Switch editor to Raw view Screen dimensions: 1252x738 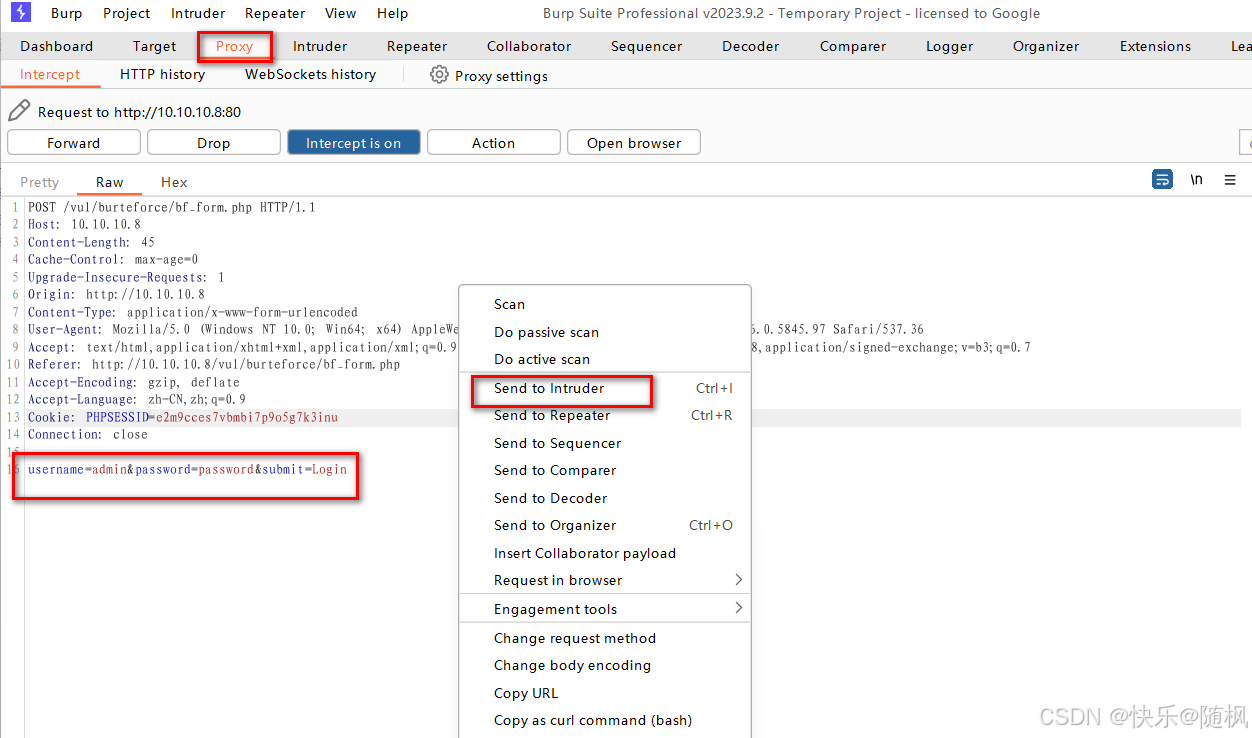[110, 182]
